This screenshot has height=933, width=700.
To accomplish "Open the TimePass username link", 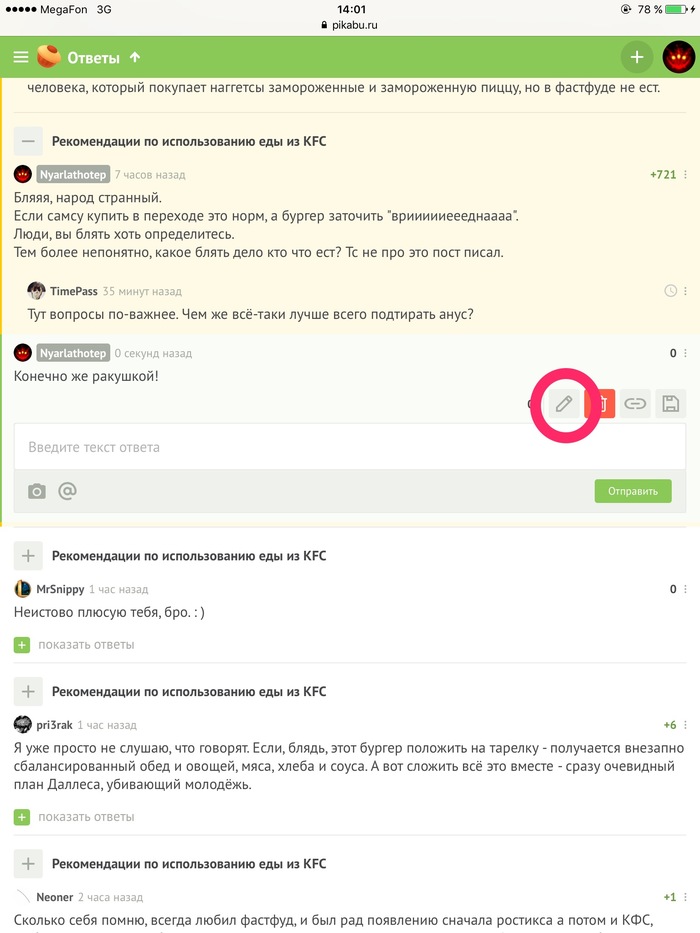I will pyautogui.click(x=74, y=291).
